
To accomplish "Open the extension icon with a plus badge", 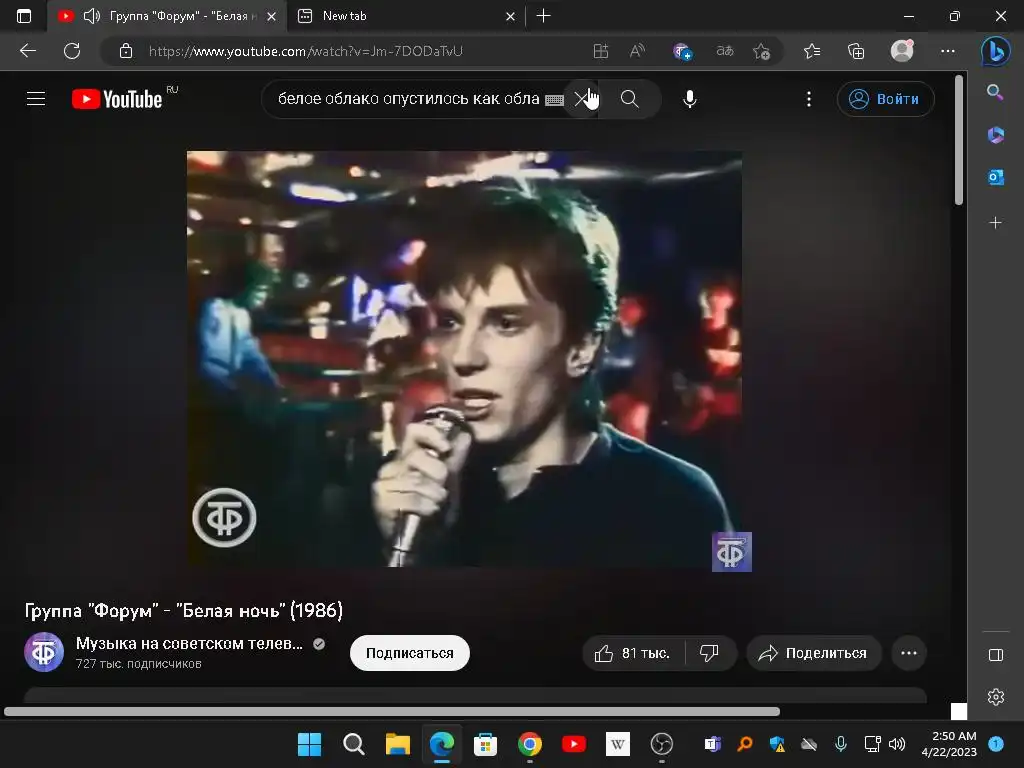I will [x=682, y=51].
